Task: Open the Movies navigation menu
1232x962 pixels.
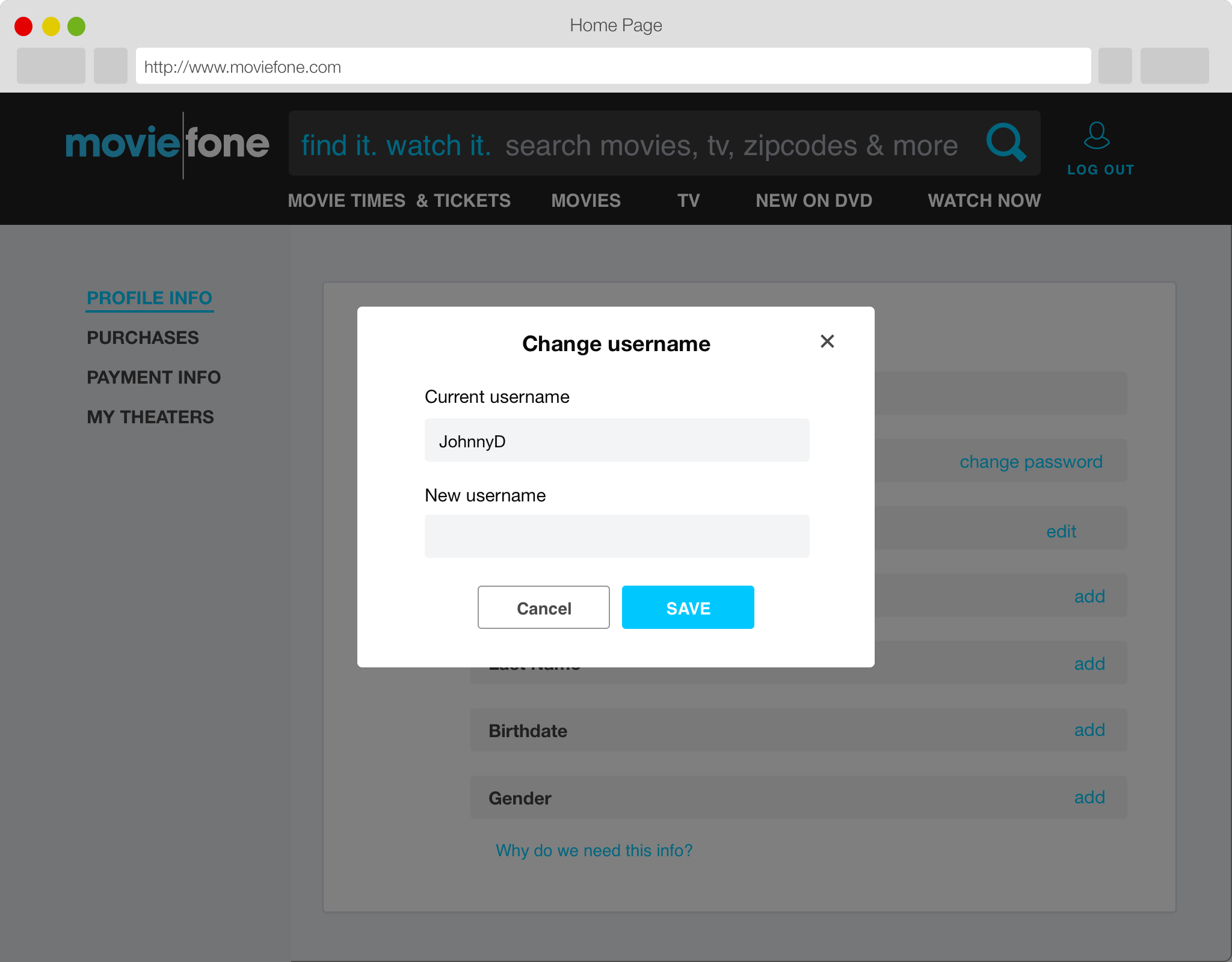Action: [x=585, y=201]
